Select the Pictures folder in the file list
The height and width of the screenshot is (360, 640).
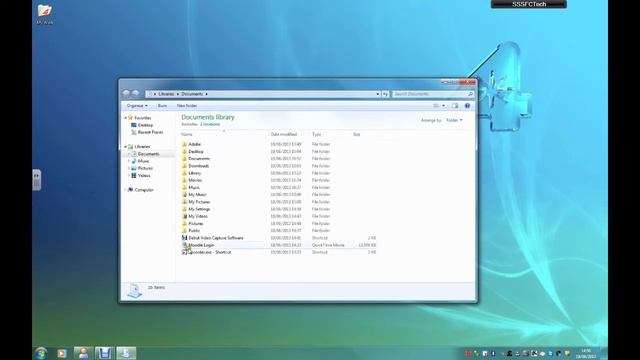(196, 224)
